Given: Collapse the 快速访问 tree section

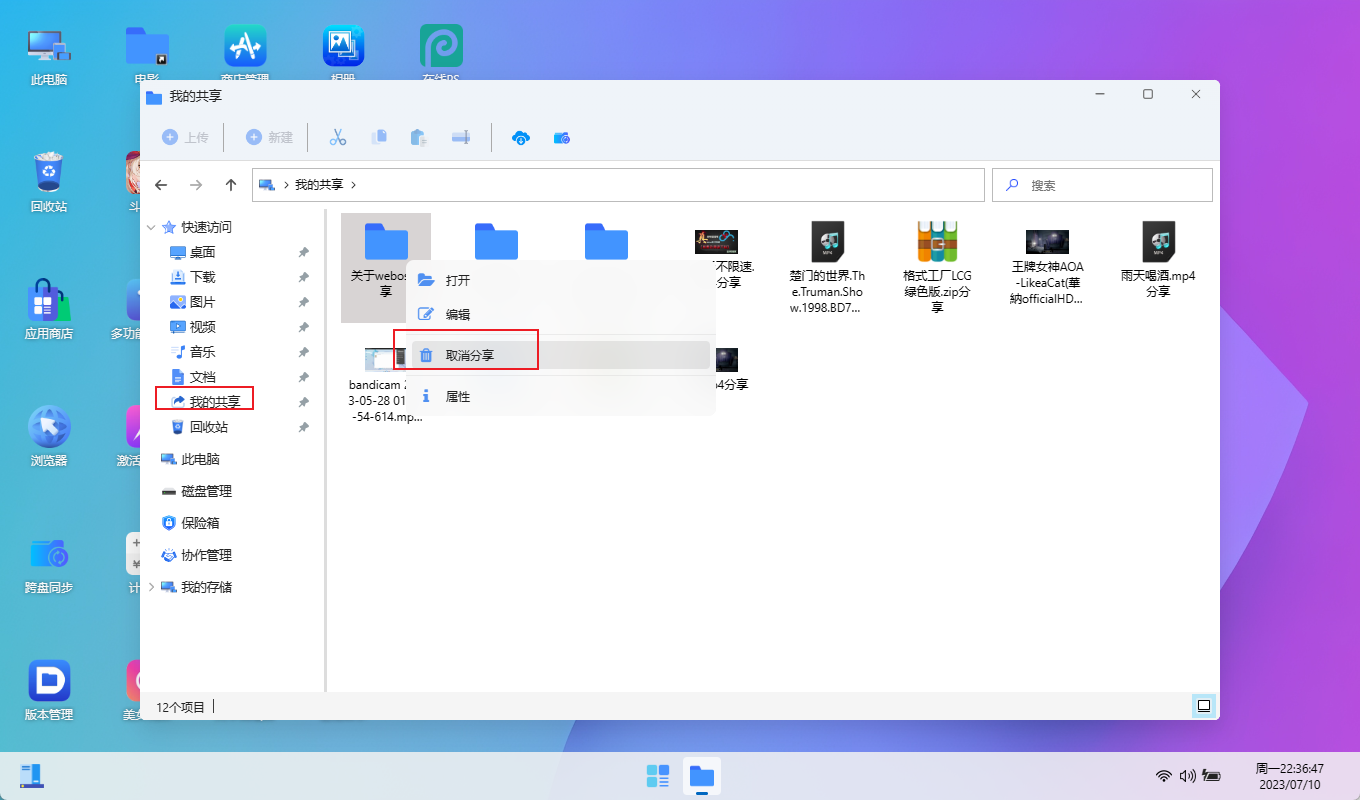Looking at the screenshot, I should [152, 227].
